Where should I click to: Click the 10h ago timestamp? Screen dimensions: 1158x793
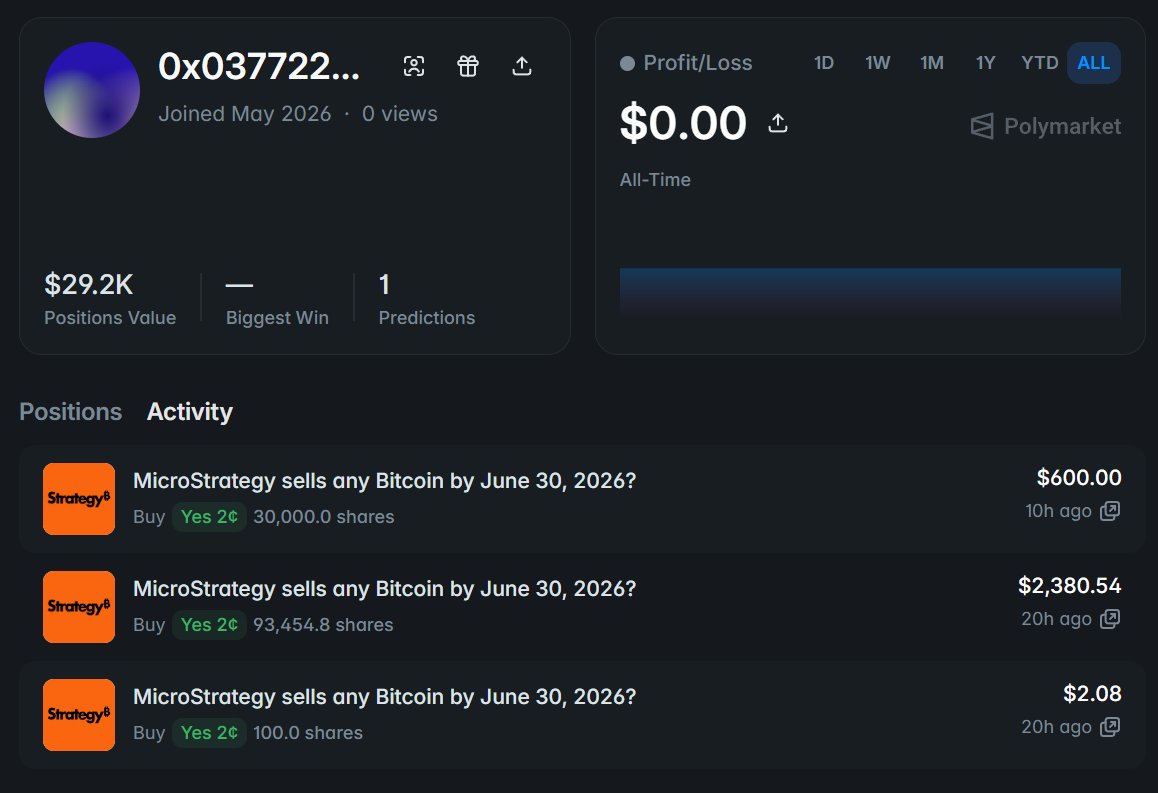click(x=1058, y=511)
